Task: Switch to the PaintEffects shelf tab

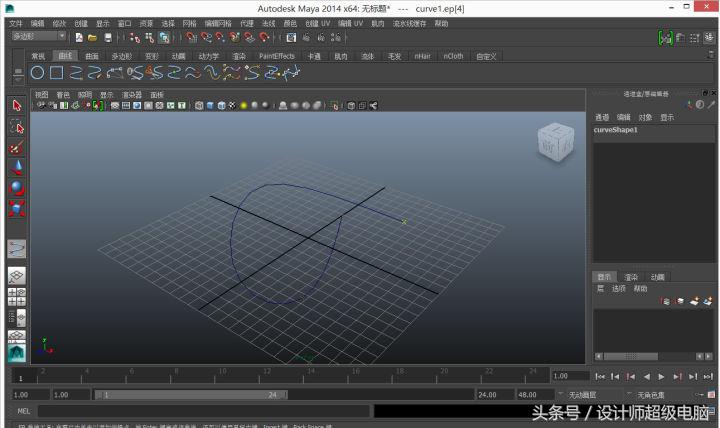Action: (276, 56)
